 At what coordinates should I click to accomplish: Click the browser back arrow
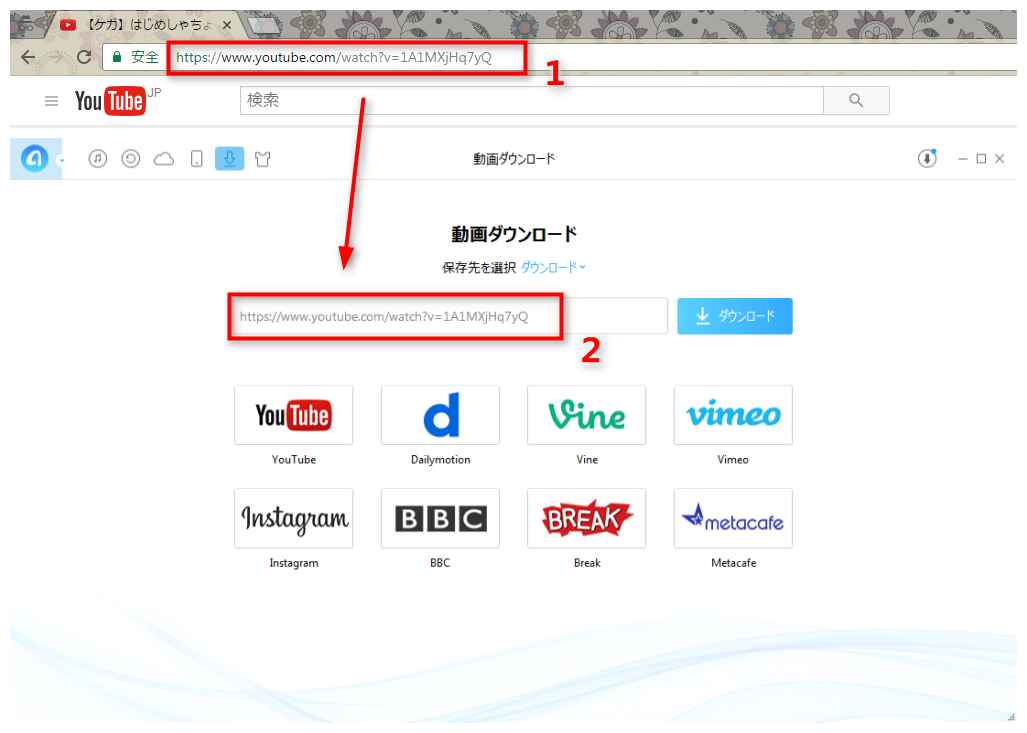28,57
